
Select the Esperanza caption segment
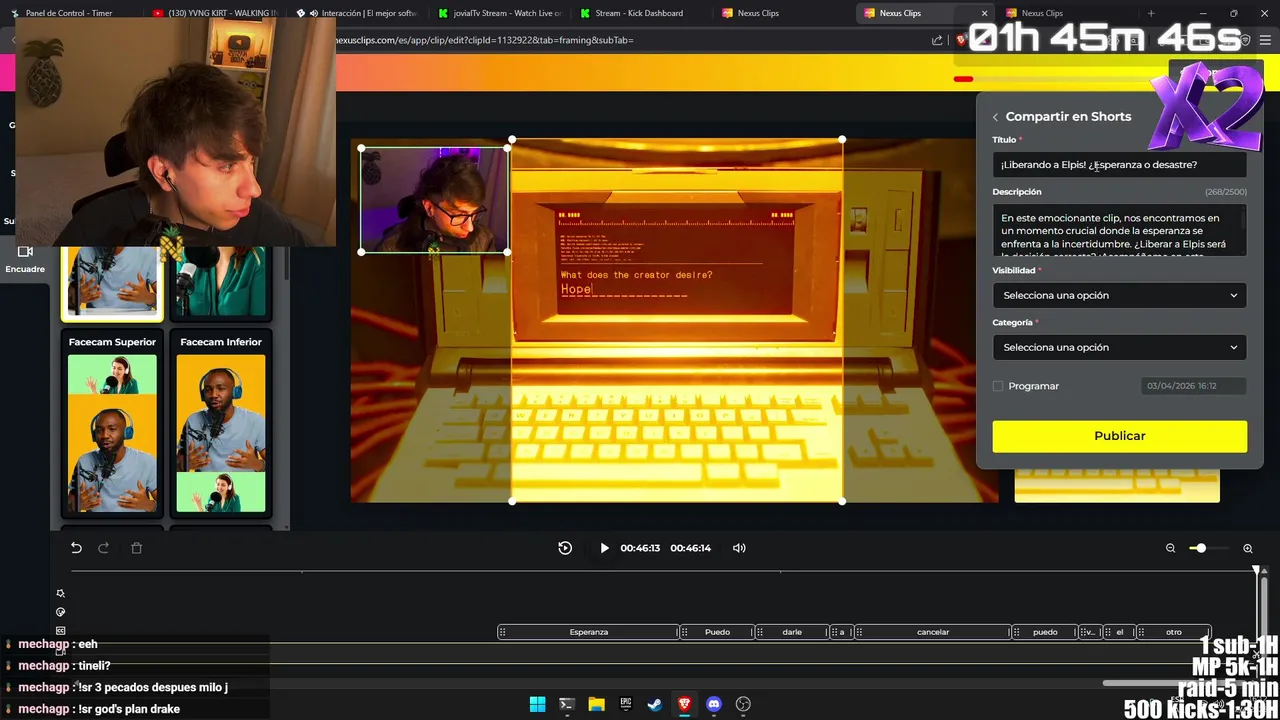[589, 632]
